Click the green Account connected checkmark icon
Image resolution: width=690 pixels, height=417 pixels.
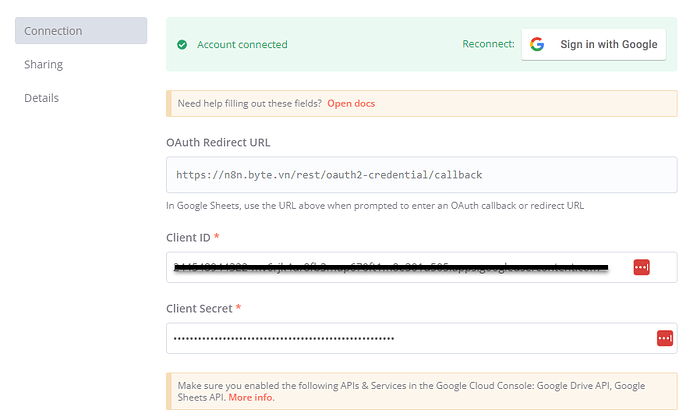pyautogui.click(x=182, y=45)
